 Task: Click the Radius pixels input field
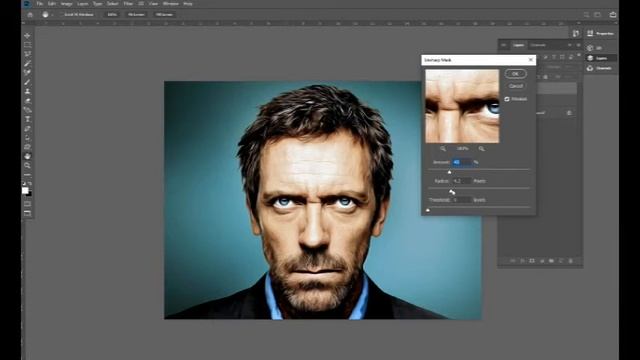462,181
